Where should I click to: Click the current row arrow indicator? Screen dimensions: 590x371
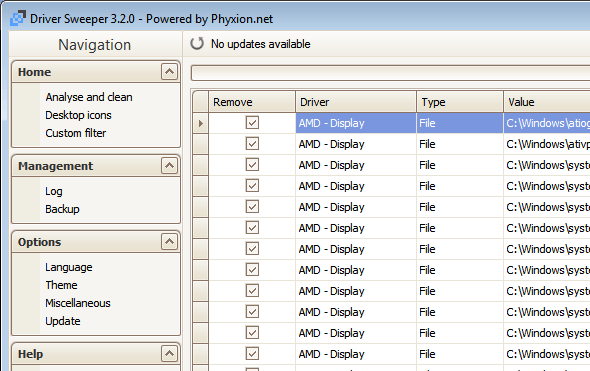coord(201,123)
